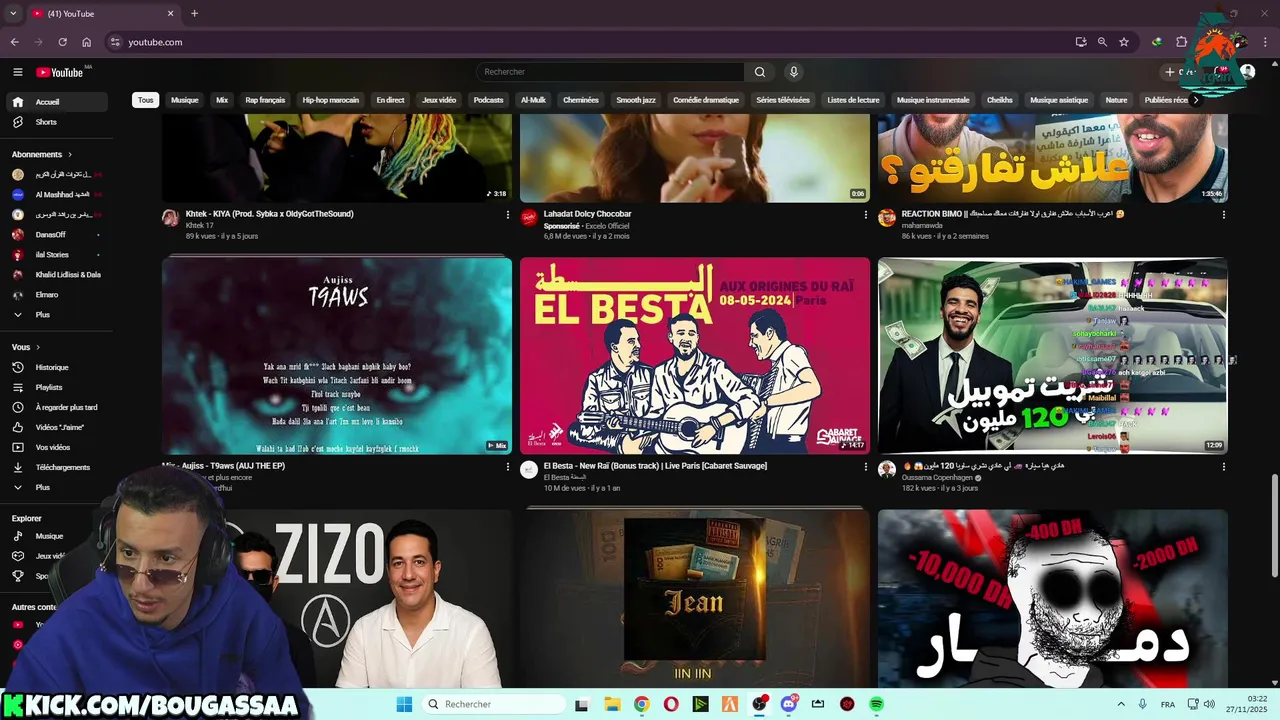Screen dimensions: 1280x720
Task: Click the zoom magnifier in address bar
Action: (x=1102, y=42)
